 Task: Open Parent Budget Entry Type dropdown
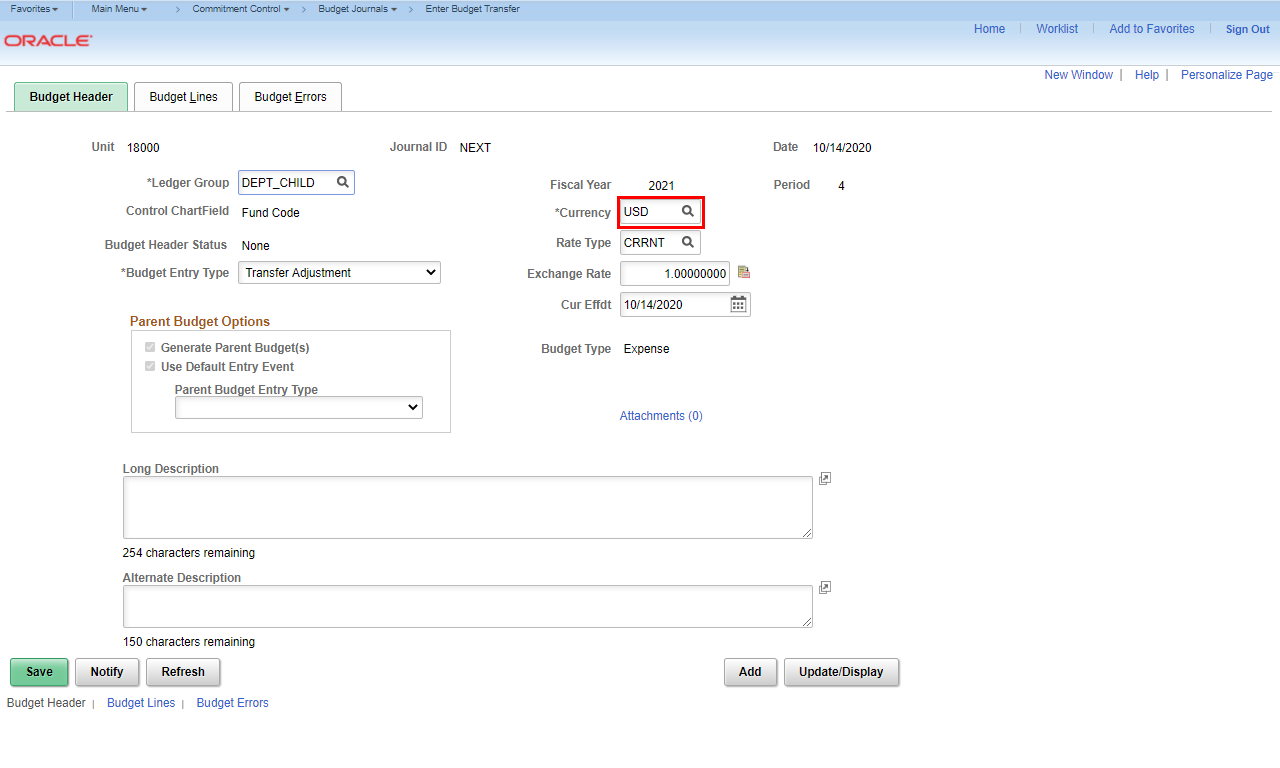298,408
